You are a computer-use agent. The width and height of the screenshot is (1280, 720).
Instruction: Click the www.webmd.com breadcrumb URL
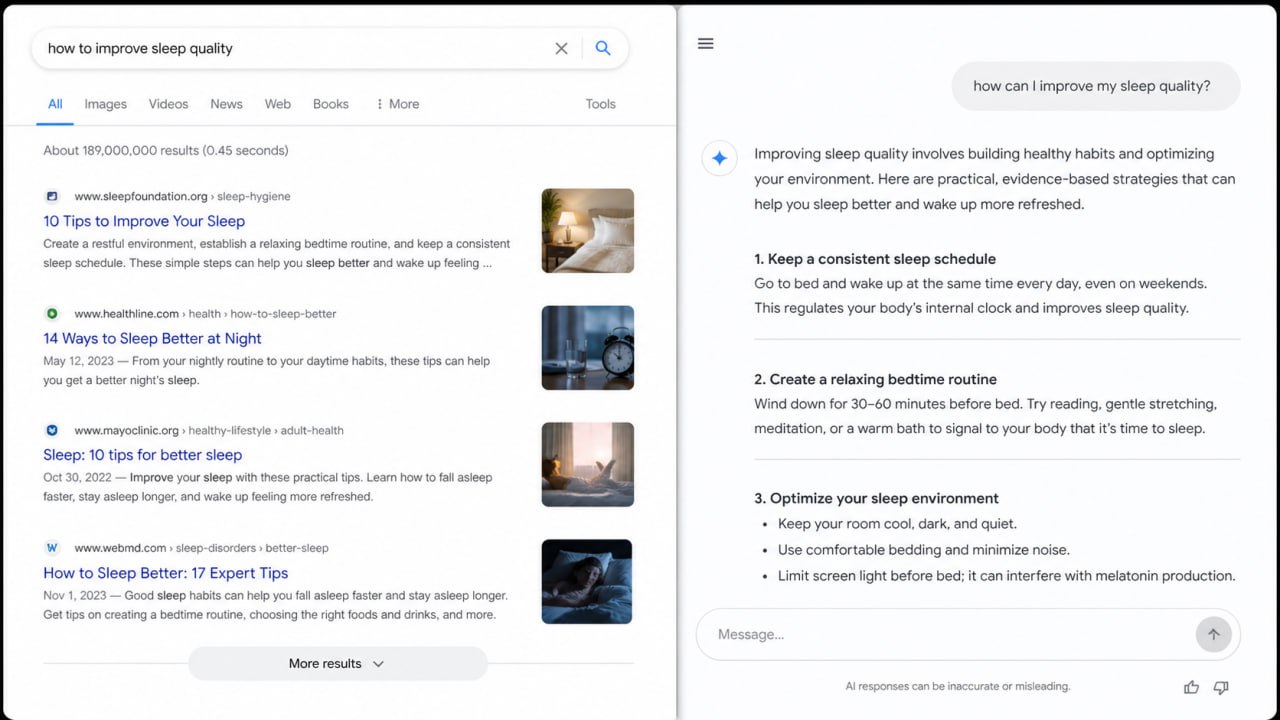[201, 548]
